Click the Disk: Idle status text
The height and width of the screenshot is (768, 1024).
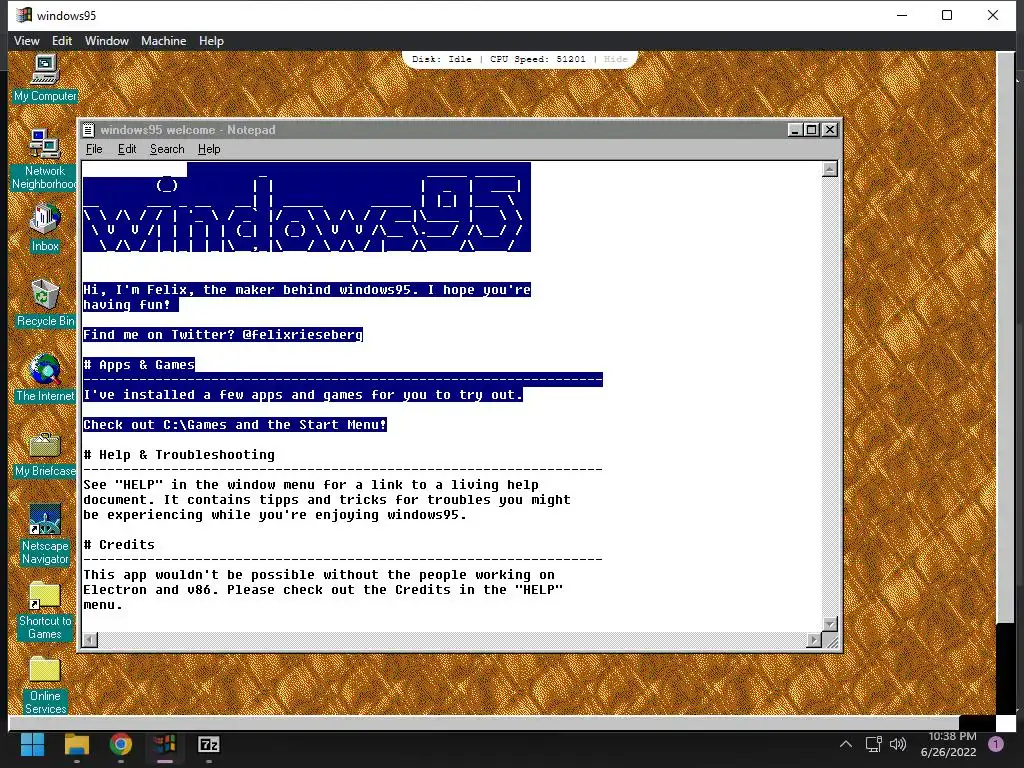(441, 59)
